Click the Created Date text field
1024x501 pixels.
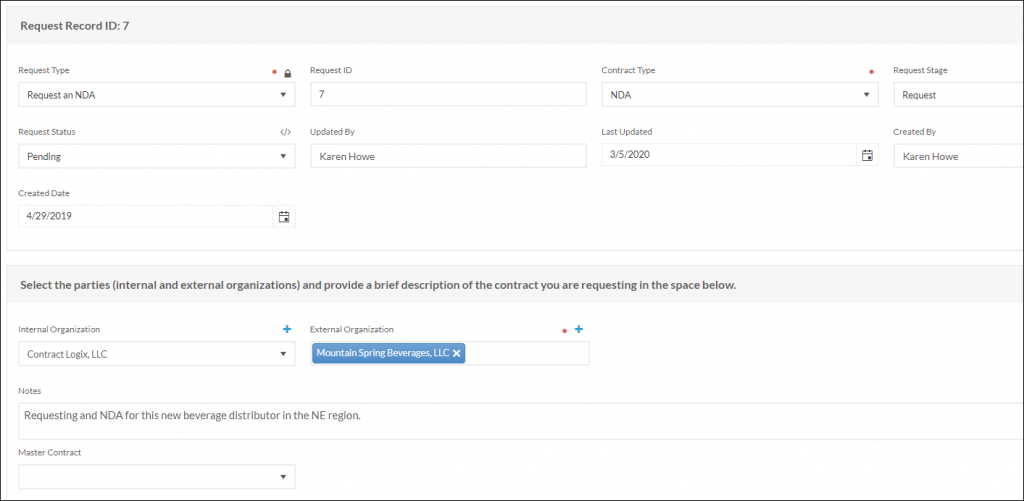pos(145,216)
